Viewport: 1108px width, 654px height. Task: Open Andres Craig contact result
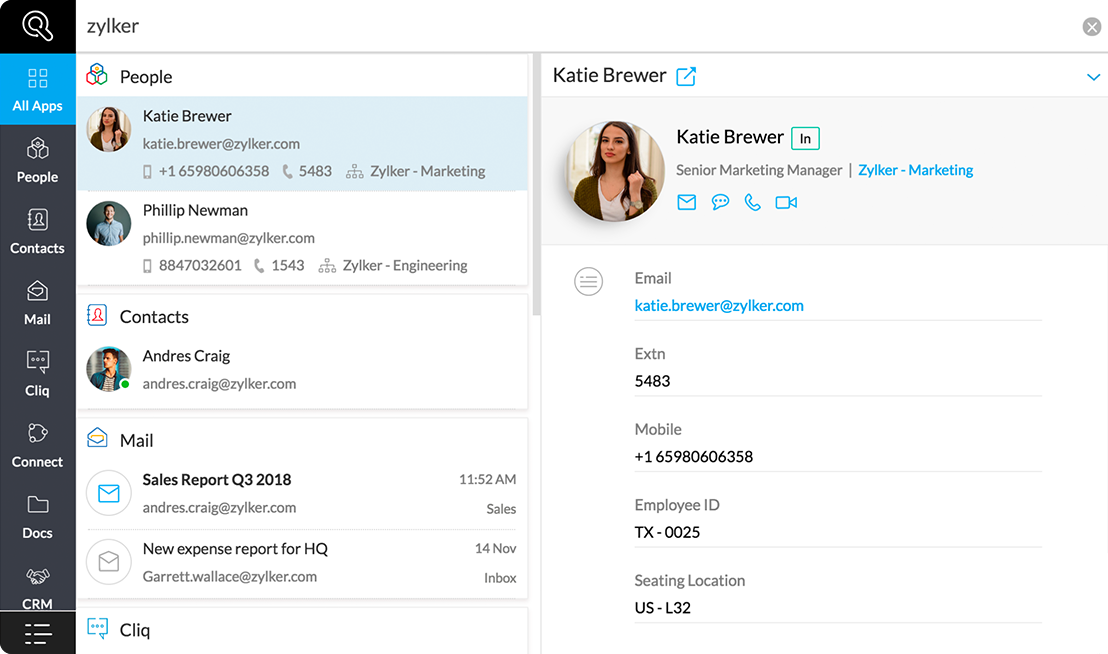[x=302, y=369]
